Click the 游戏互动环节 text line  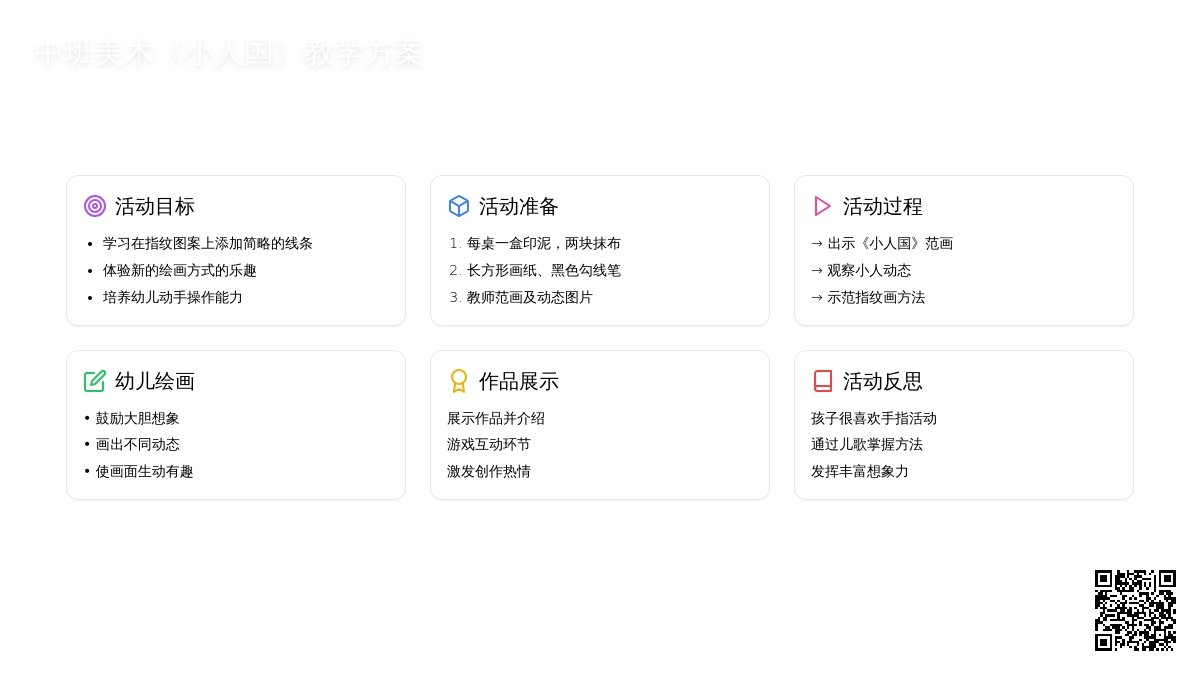click(x=489, y=444)
